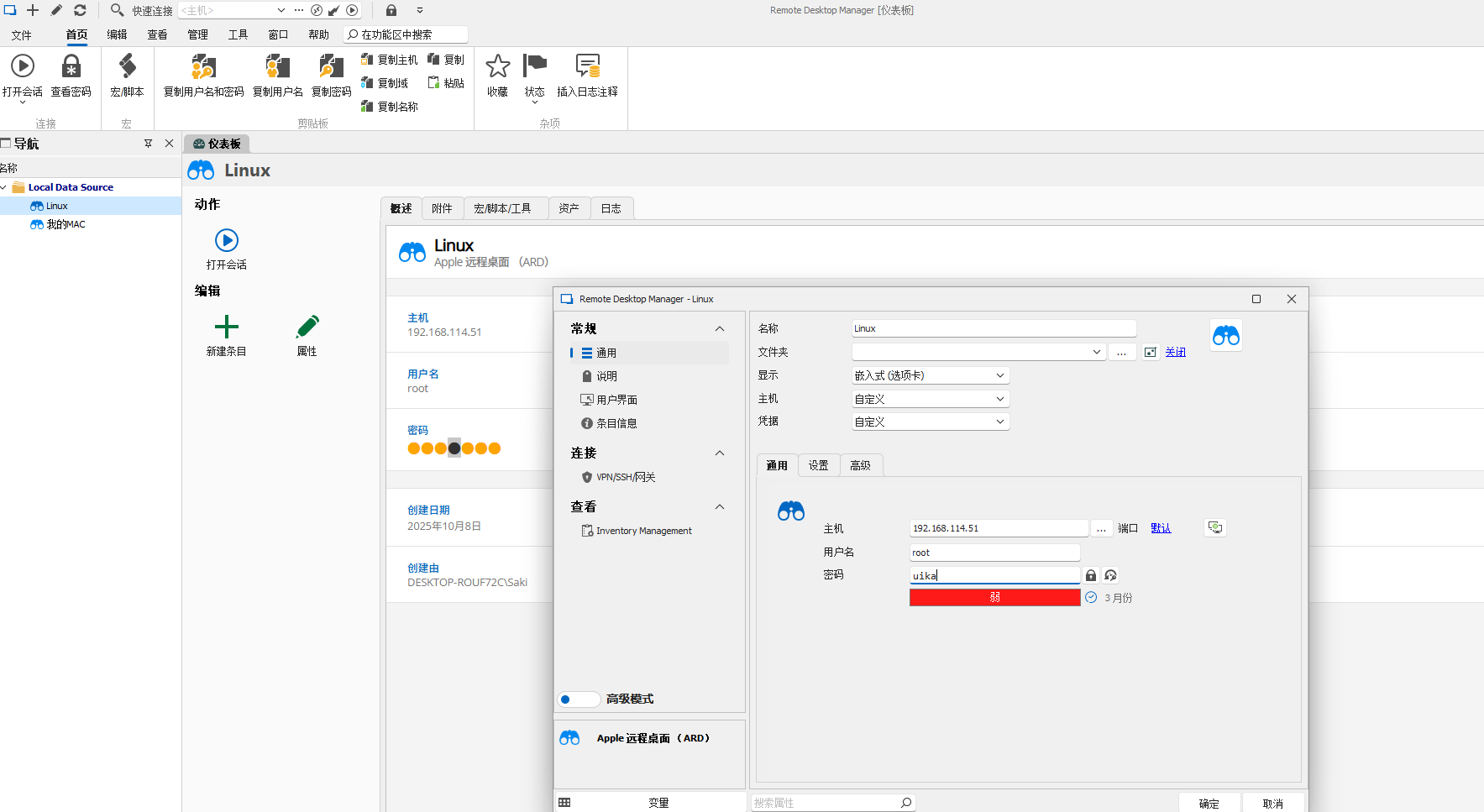Open the 宏/脚本 macro tool

point(127,76)
